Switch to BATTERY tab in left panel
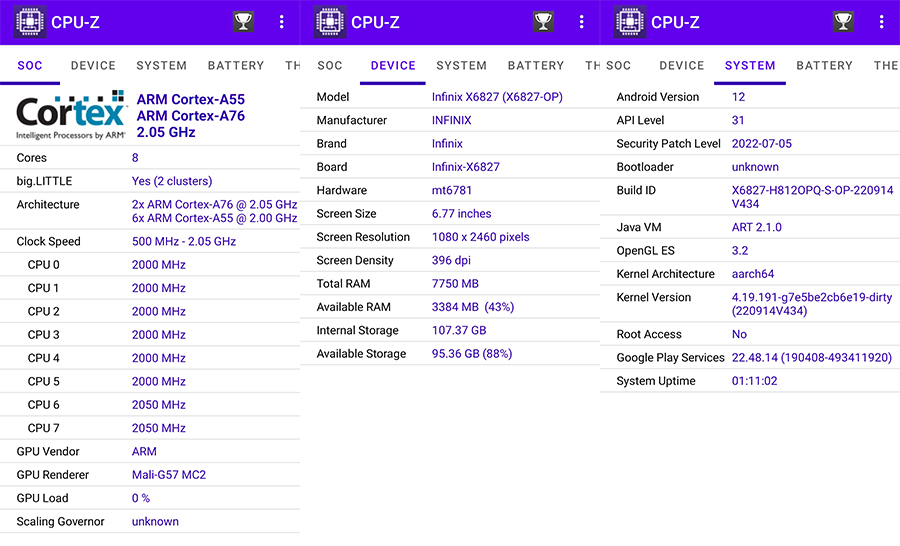The width and height of the screenshot is (900, 546). (x=236, y=65)
